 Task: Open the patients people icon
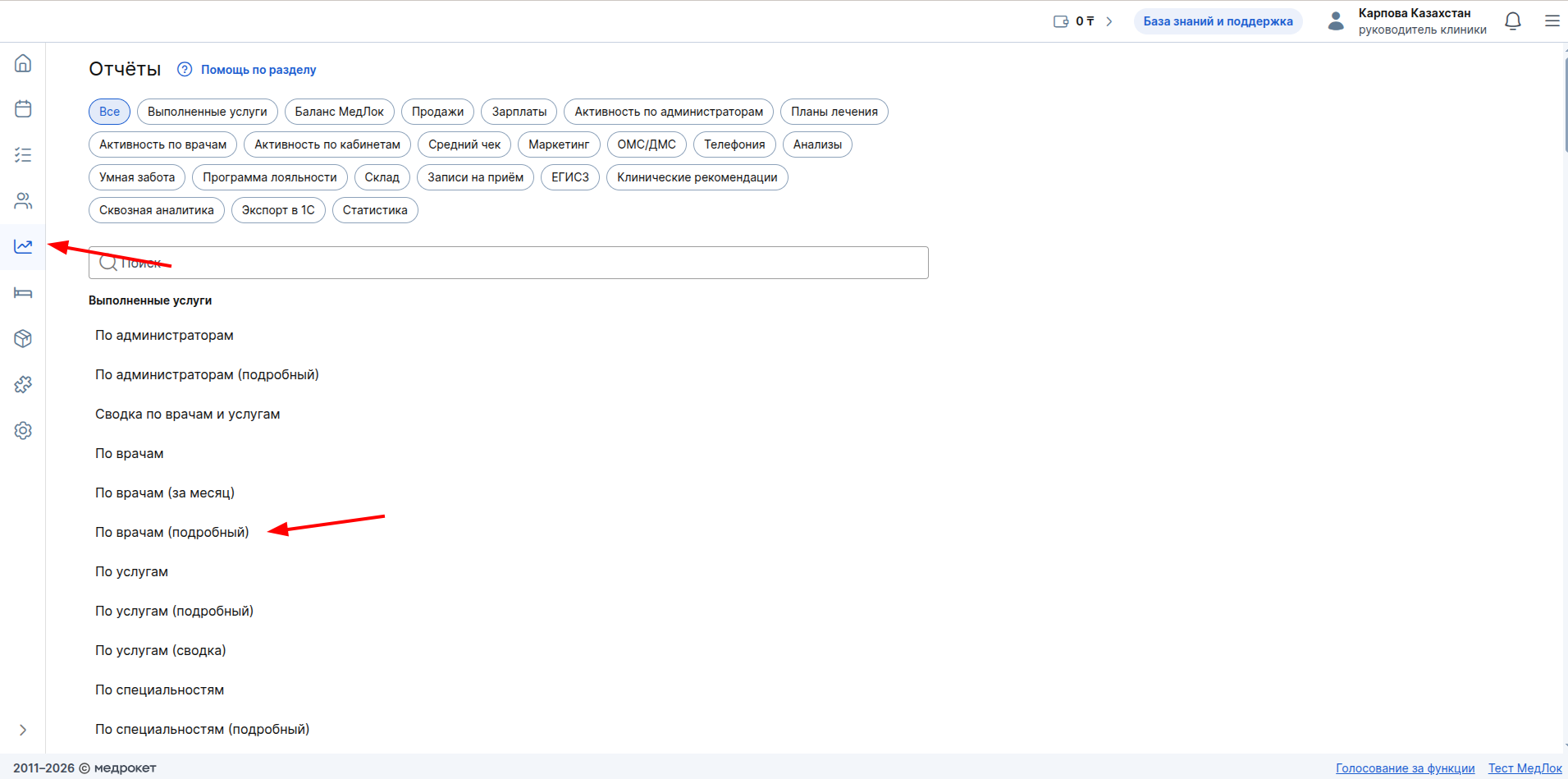23,201
